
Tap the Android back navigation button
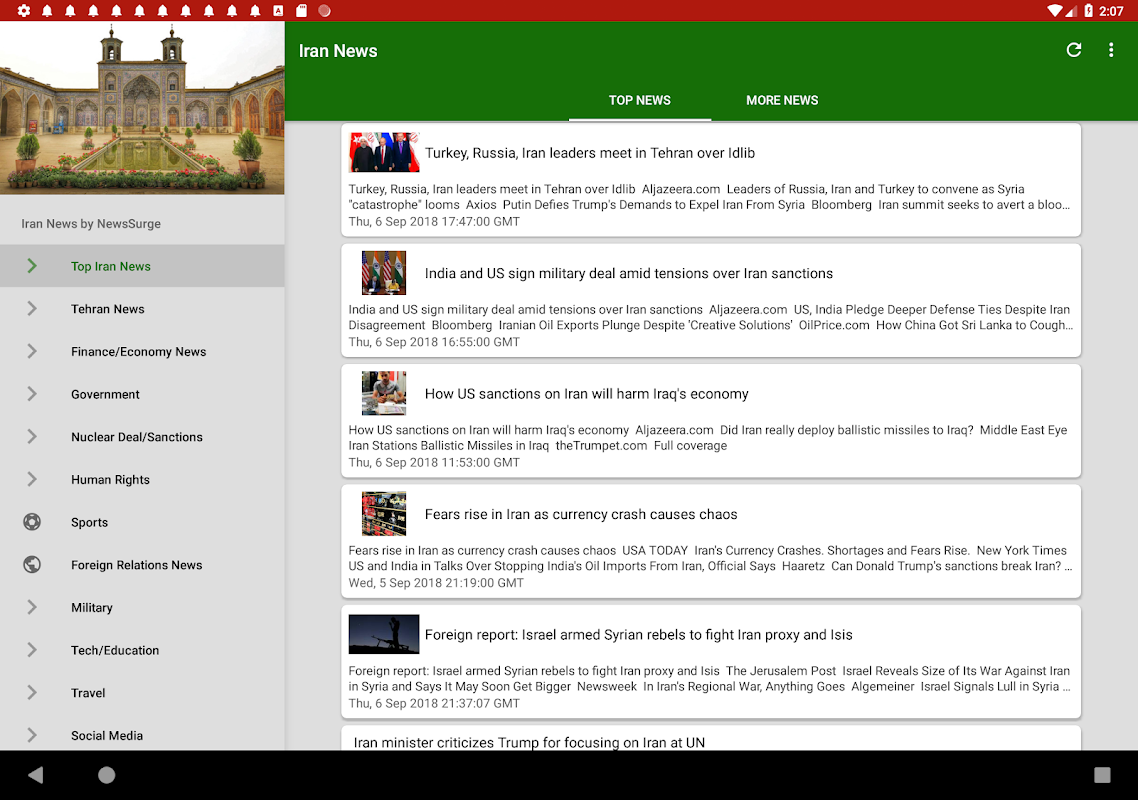[x=36, y=775]
